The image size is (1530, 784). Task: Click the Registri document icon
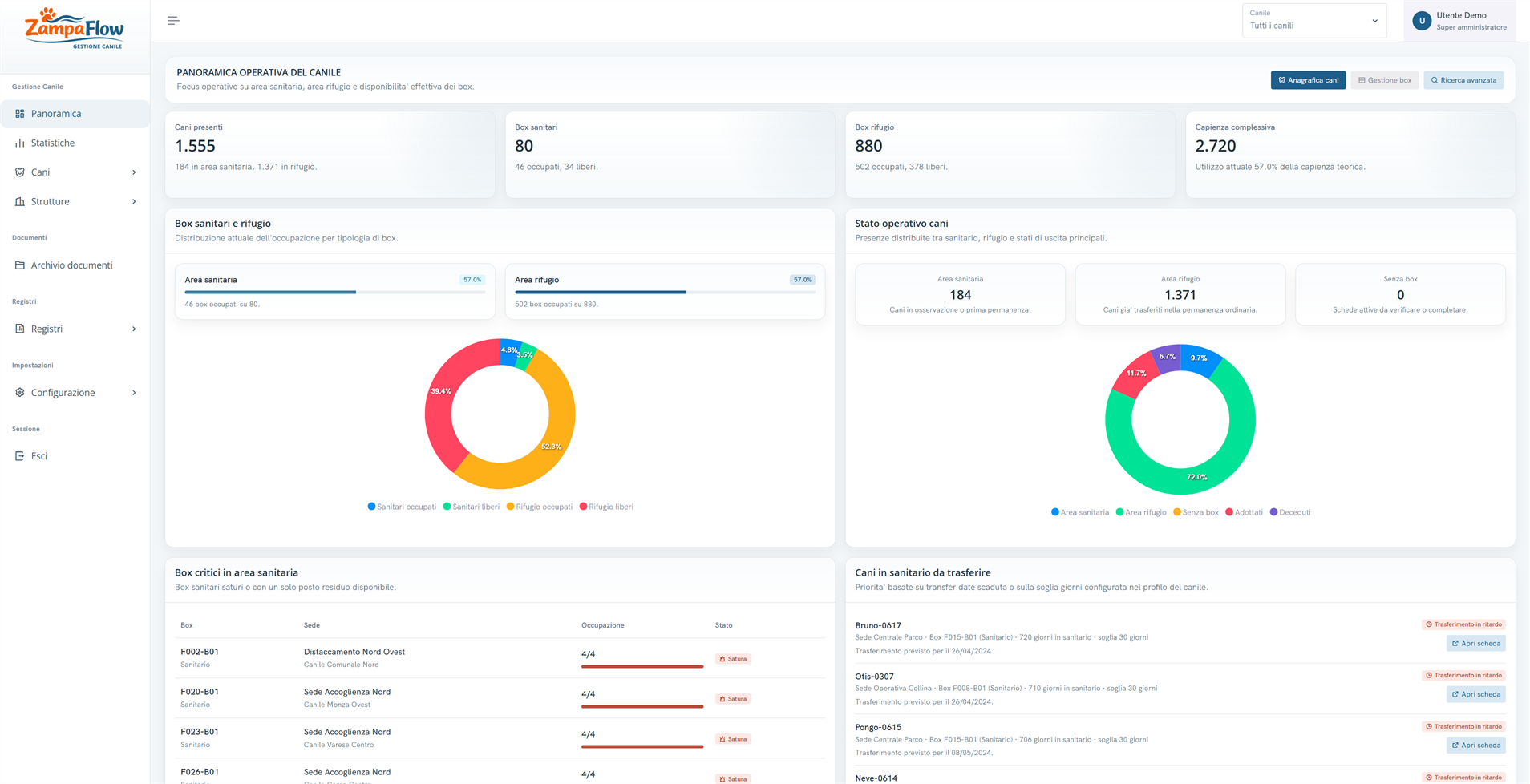point(20,329)
